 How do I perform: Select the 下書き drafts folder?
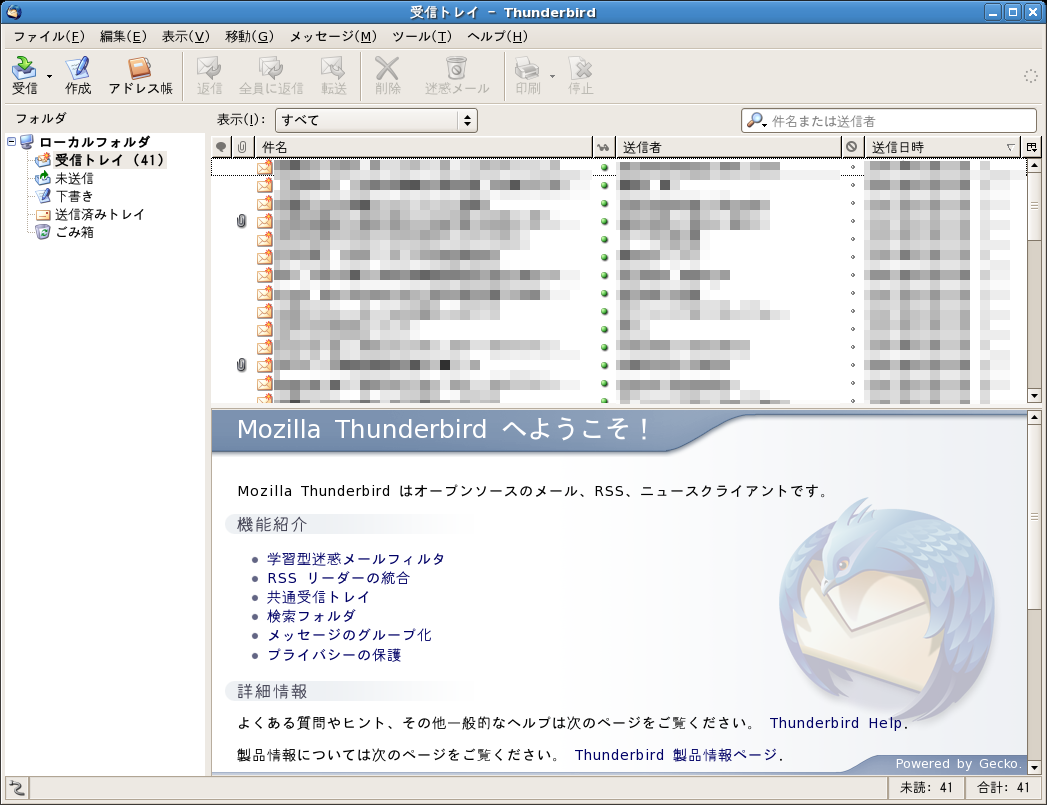click(x=74, y=196)
